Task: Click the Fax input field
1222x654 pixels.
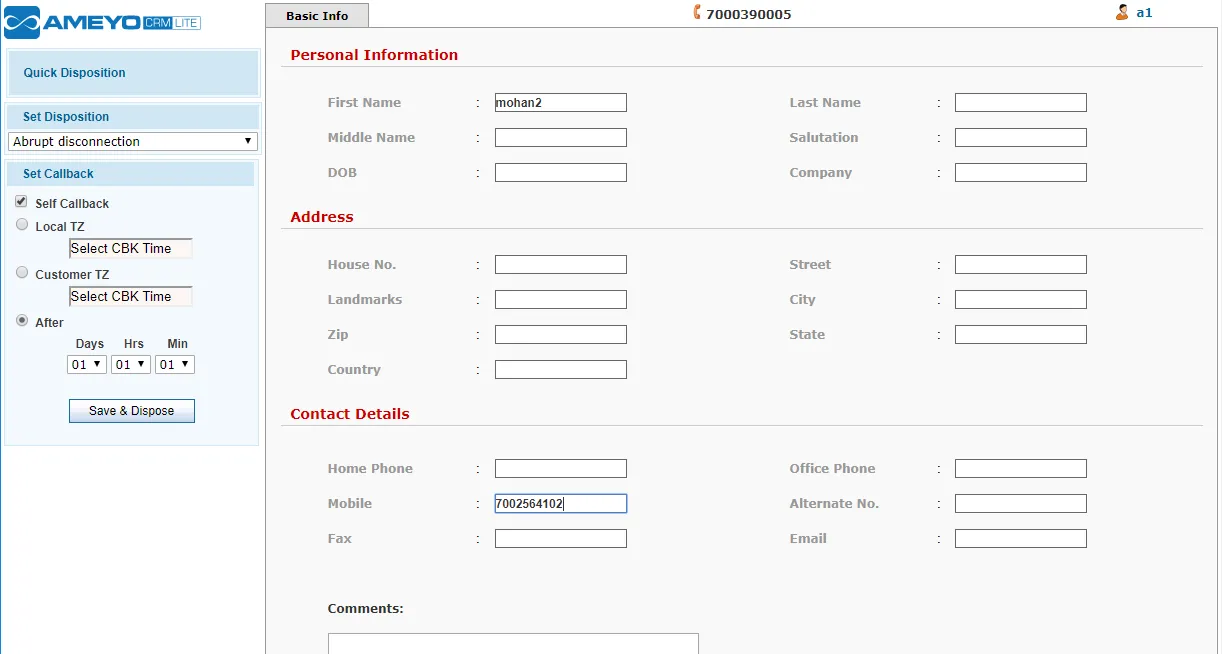Action: tap(561, 539)
